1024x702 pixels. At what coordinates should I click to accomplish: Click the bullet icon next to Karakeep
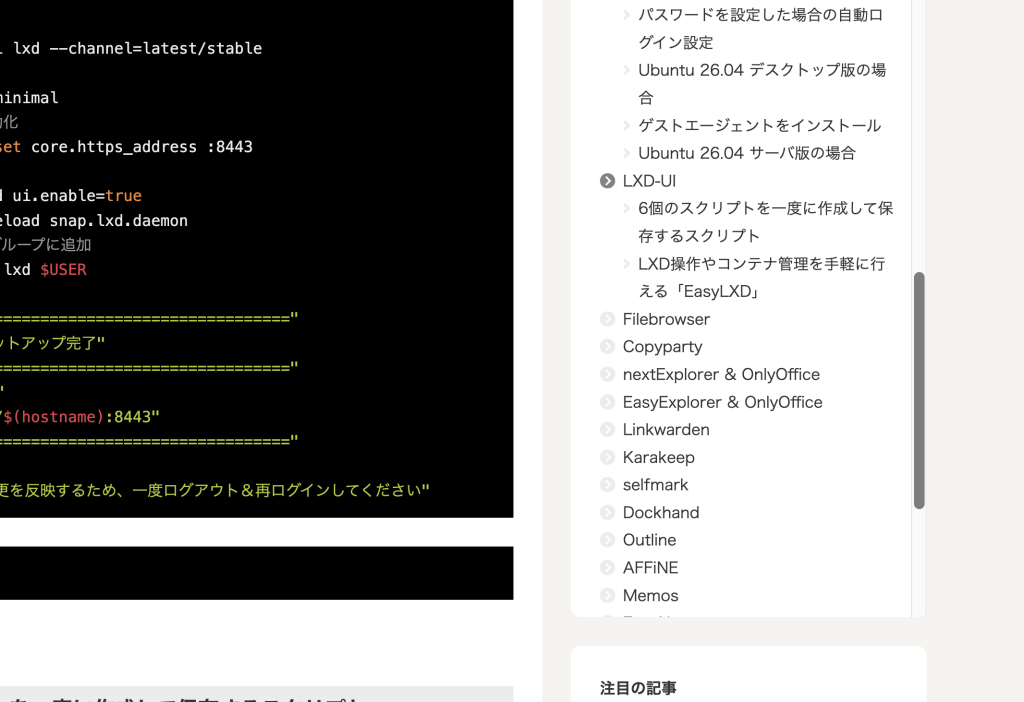607,457
